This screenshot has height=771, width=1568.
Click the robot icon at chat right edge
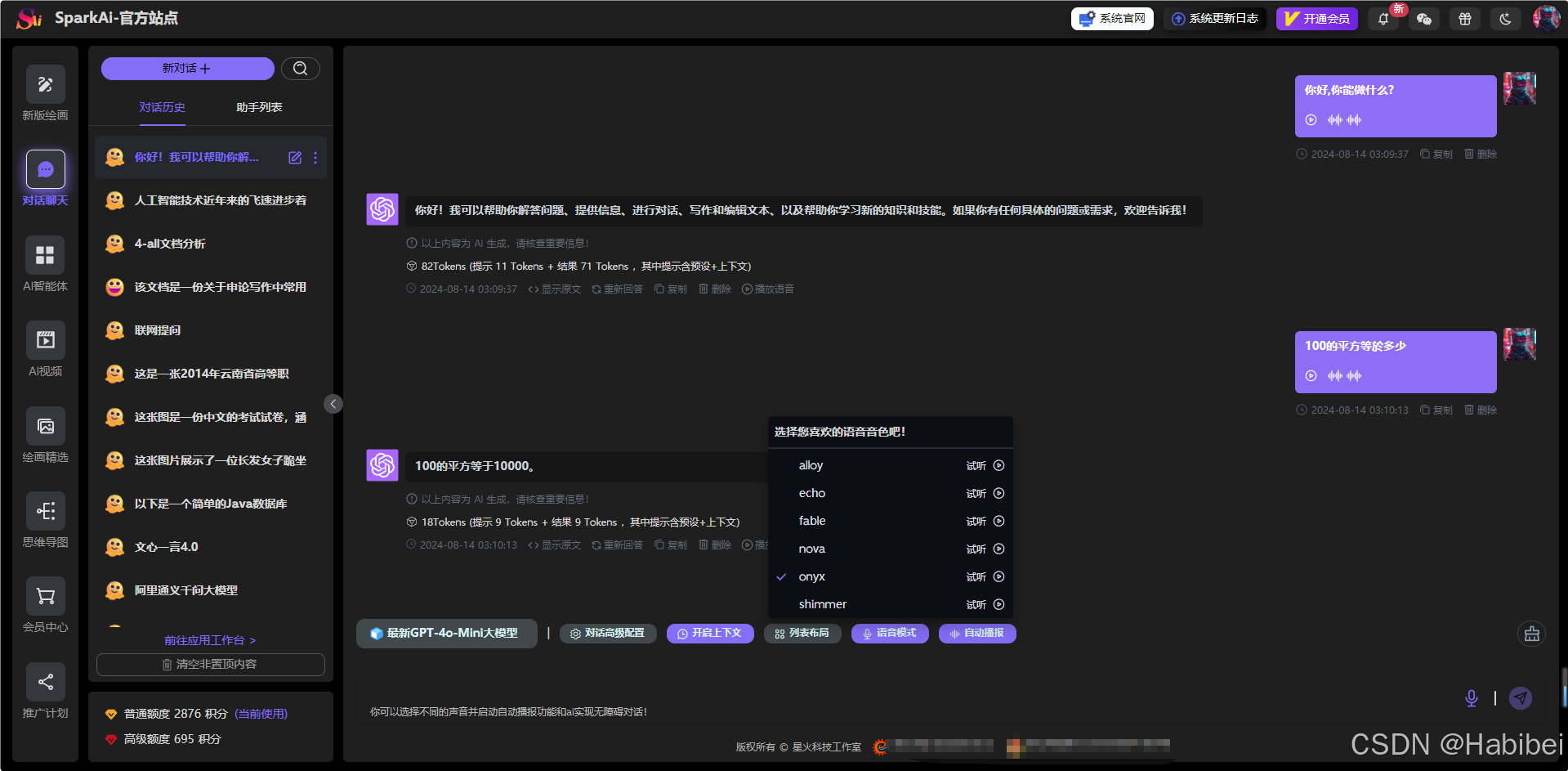pyautogui.click(x=1532, y=634)
